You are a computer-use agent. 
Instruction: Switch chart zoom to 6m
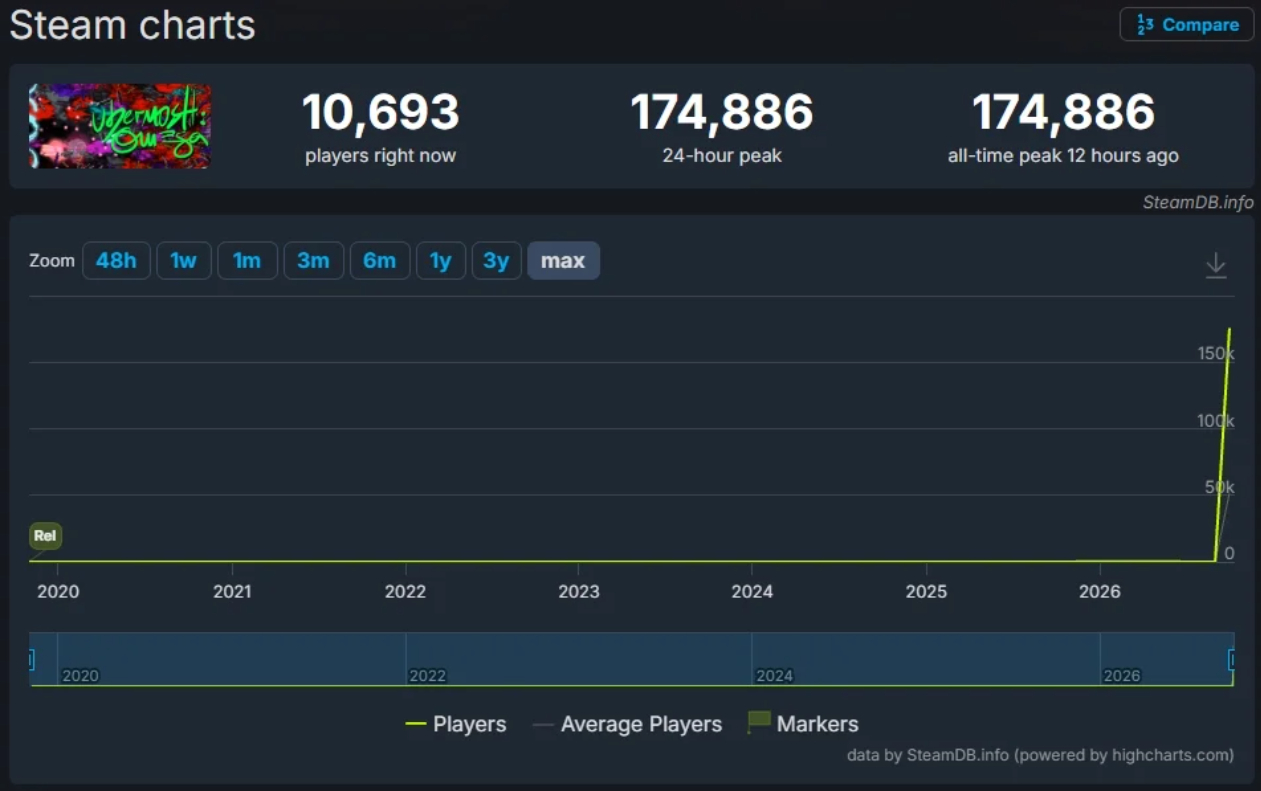(380, 261)
